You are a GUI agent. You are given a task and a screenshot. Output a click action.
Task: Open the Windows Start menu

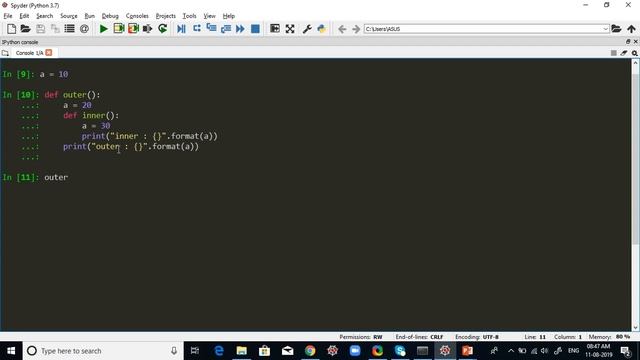[x=11, y=351]
